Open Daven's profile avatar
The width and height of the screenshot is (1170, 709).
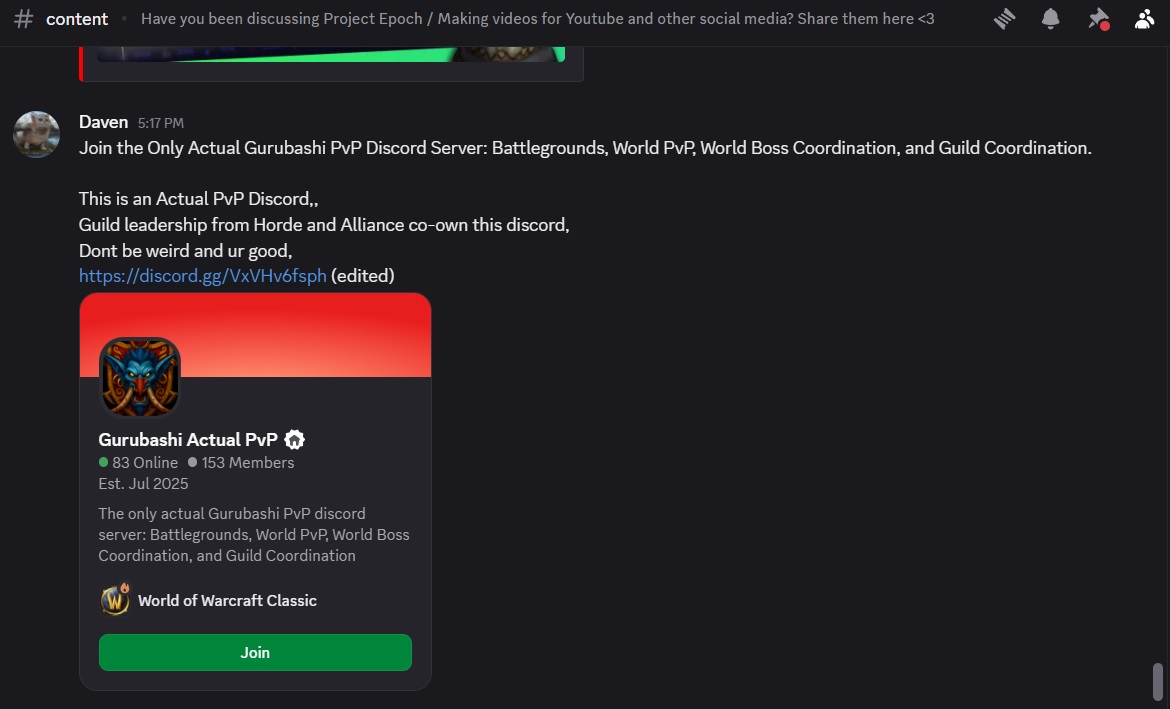pos(37,134)
